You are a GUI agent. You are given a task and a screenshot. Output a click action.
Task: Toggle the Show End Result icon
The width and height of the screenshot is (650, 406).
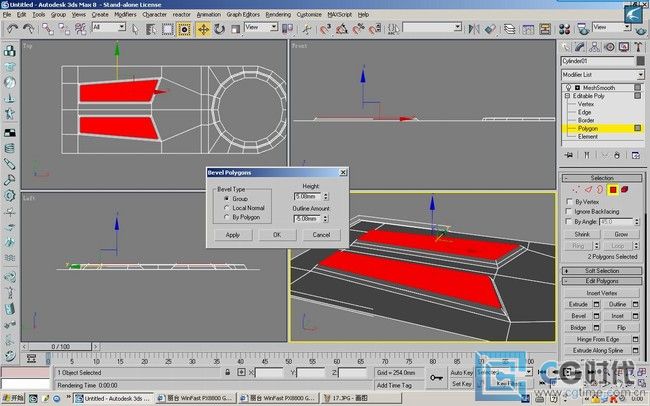tap(587, 155)
